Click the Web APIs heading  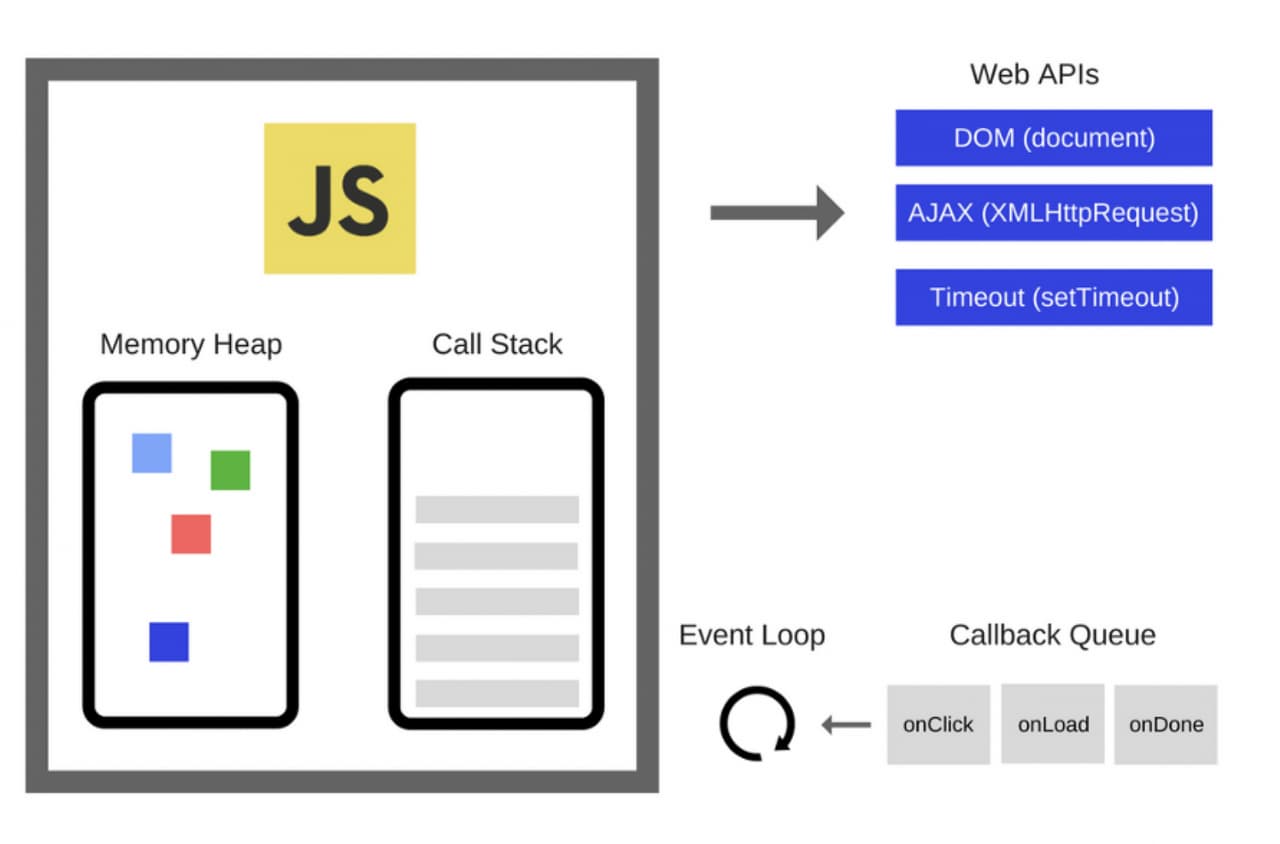(1034, 75)
